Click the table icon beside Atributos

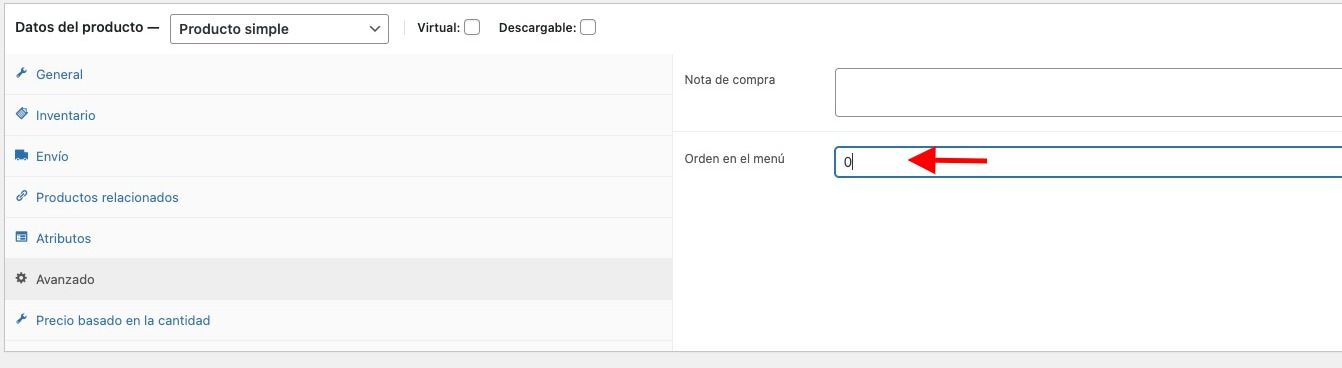(21, 238)
